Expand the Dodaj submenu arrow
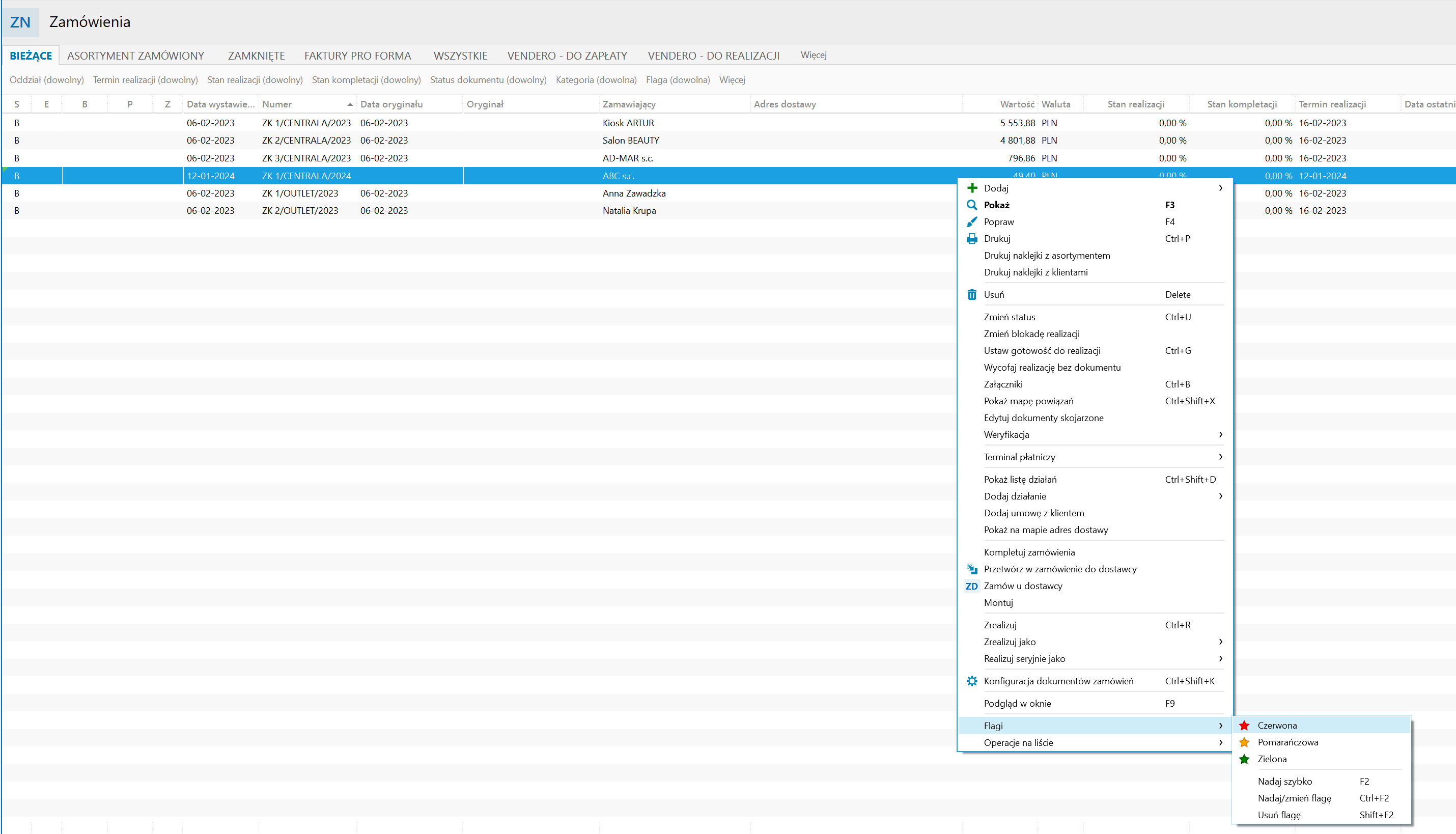 tap(1220, 188)
